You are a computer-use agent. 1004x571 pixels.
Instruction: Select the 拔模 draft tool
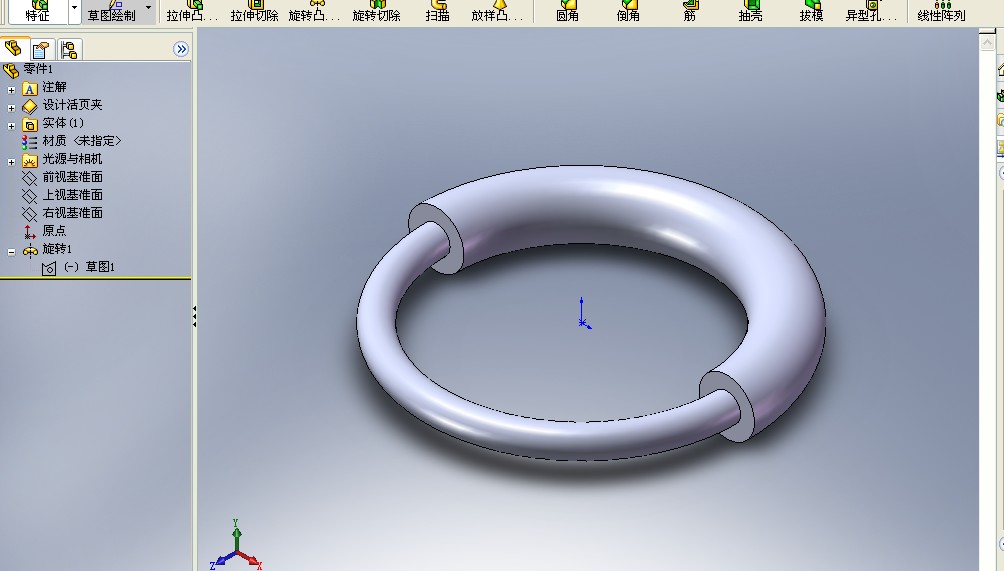click(x=811, y=12)
